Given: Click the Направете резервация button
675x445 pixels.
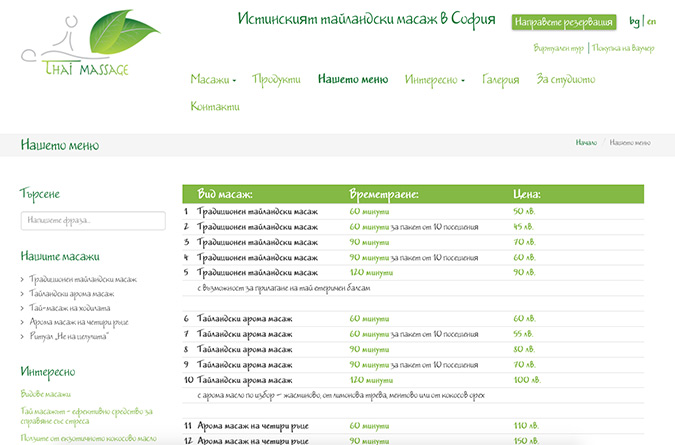Looking at the screenshot, I should coord(564,22).
